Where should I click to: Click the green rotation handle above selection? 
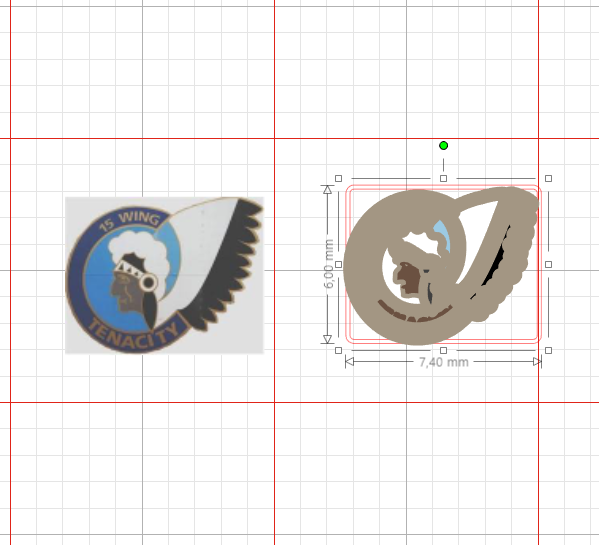(x=443, y=146)
